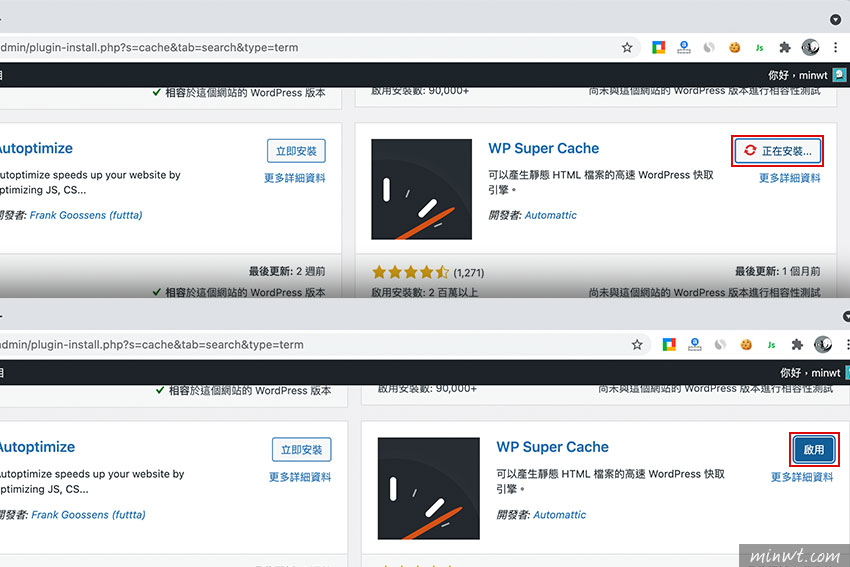Open colorful square extension in top browser
Image resolution: width=850 pixels, height=567 pixels.
pyautogui.click(x=658, y=48)
